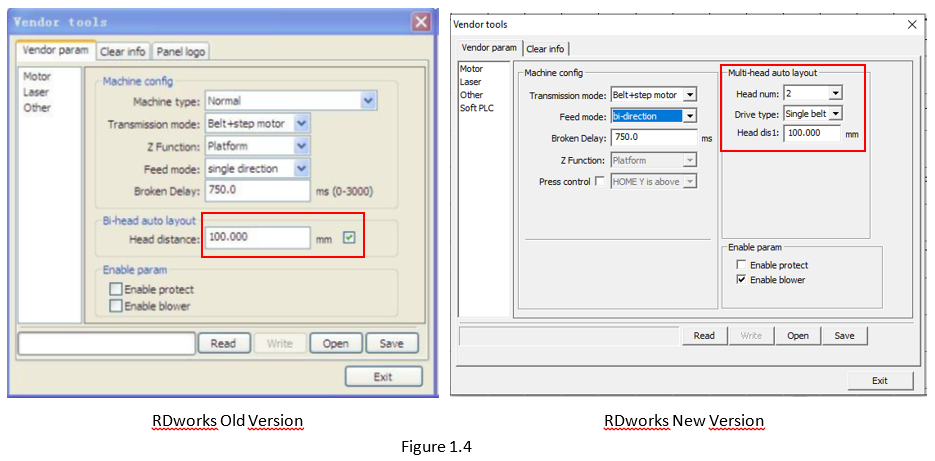The image size is (935, 461).
Task: Check Enable protect in new version
Action: coord(741,265)
